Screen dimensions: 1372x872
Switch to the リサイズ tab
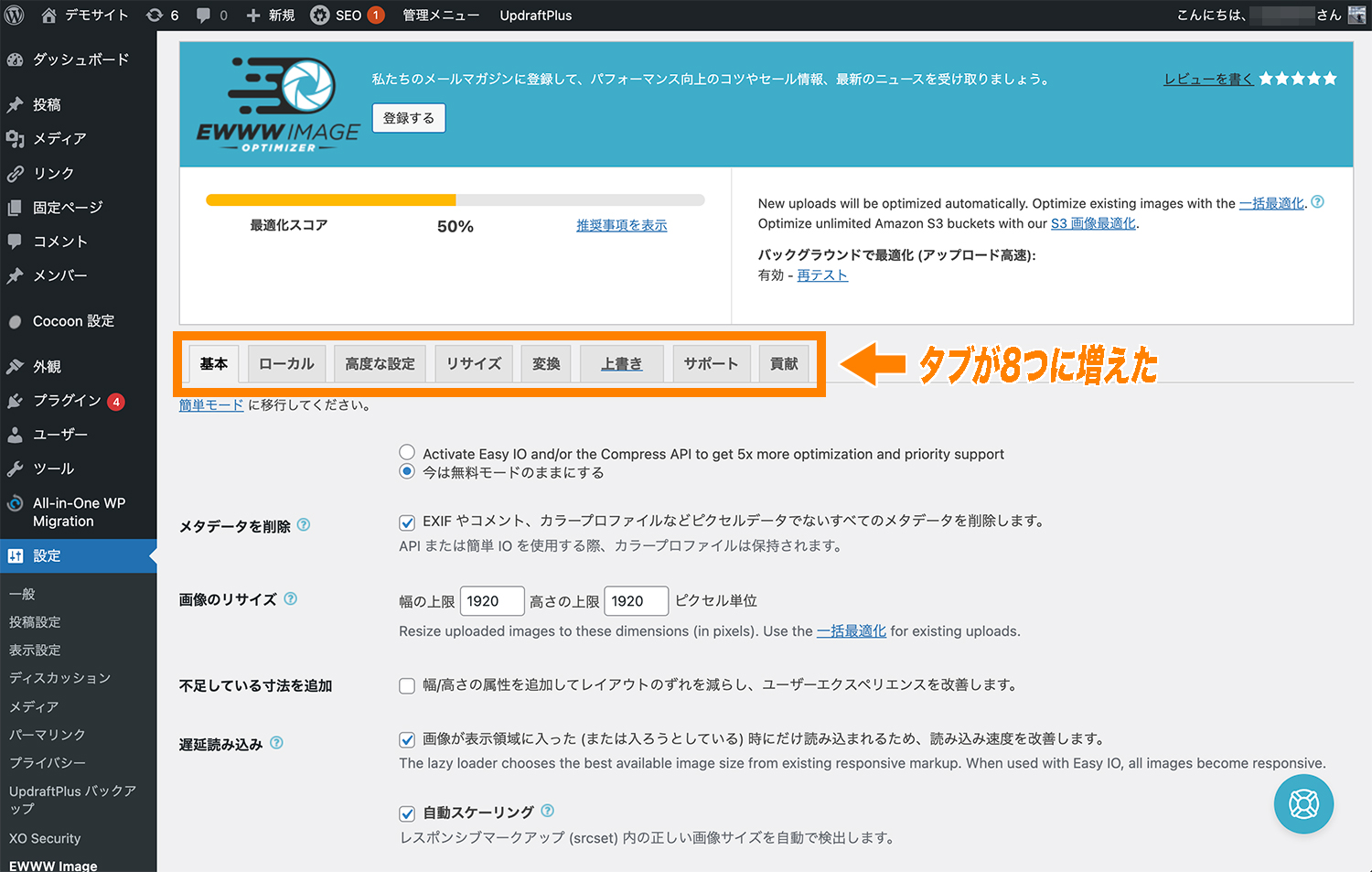coord(473,363)
